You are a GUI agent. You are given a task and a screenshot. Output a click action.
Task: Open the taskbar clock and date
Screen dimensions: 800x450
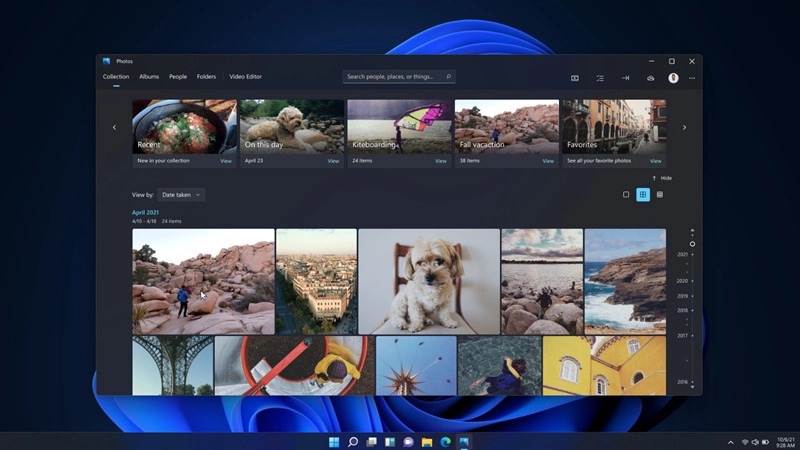pos(785,442)
